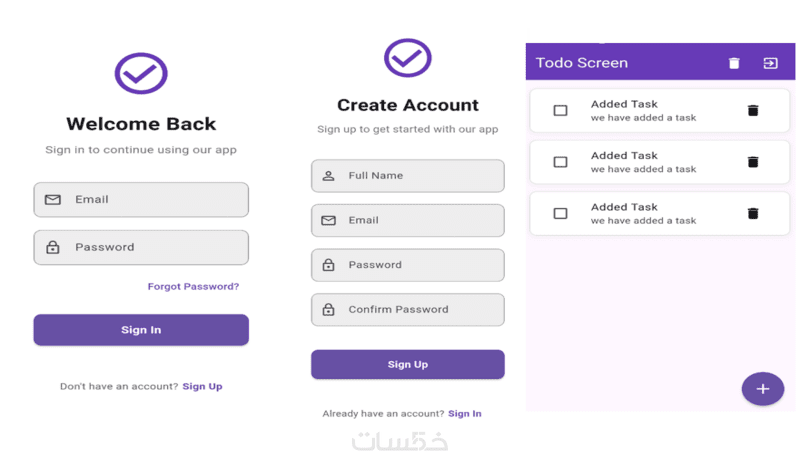This screenshot has height=460, width=800.
Task: Focus the Full Name input field
Action: click(x=408, y=176)
